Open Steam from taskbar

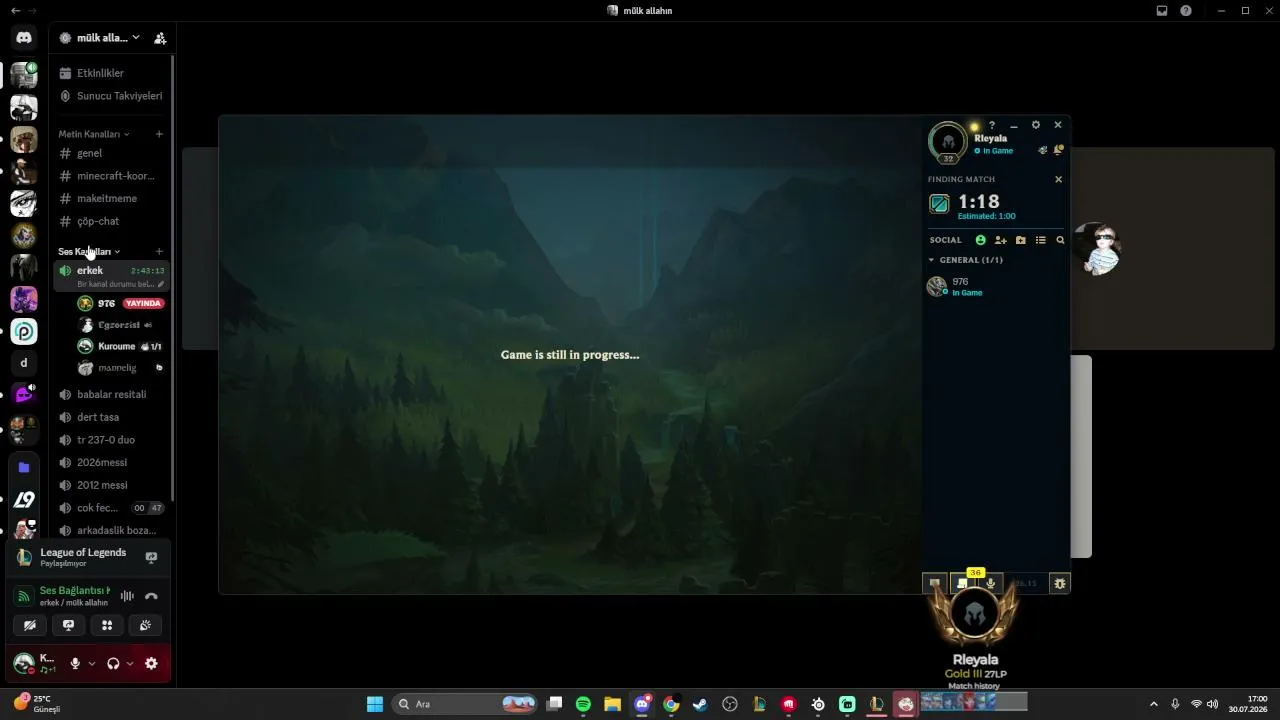tap(700, 704)
